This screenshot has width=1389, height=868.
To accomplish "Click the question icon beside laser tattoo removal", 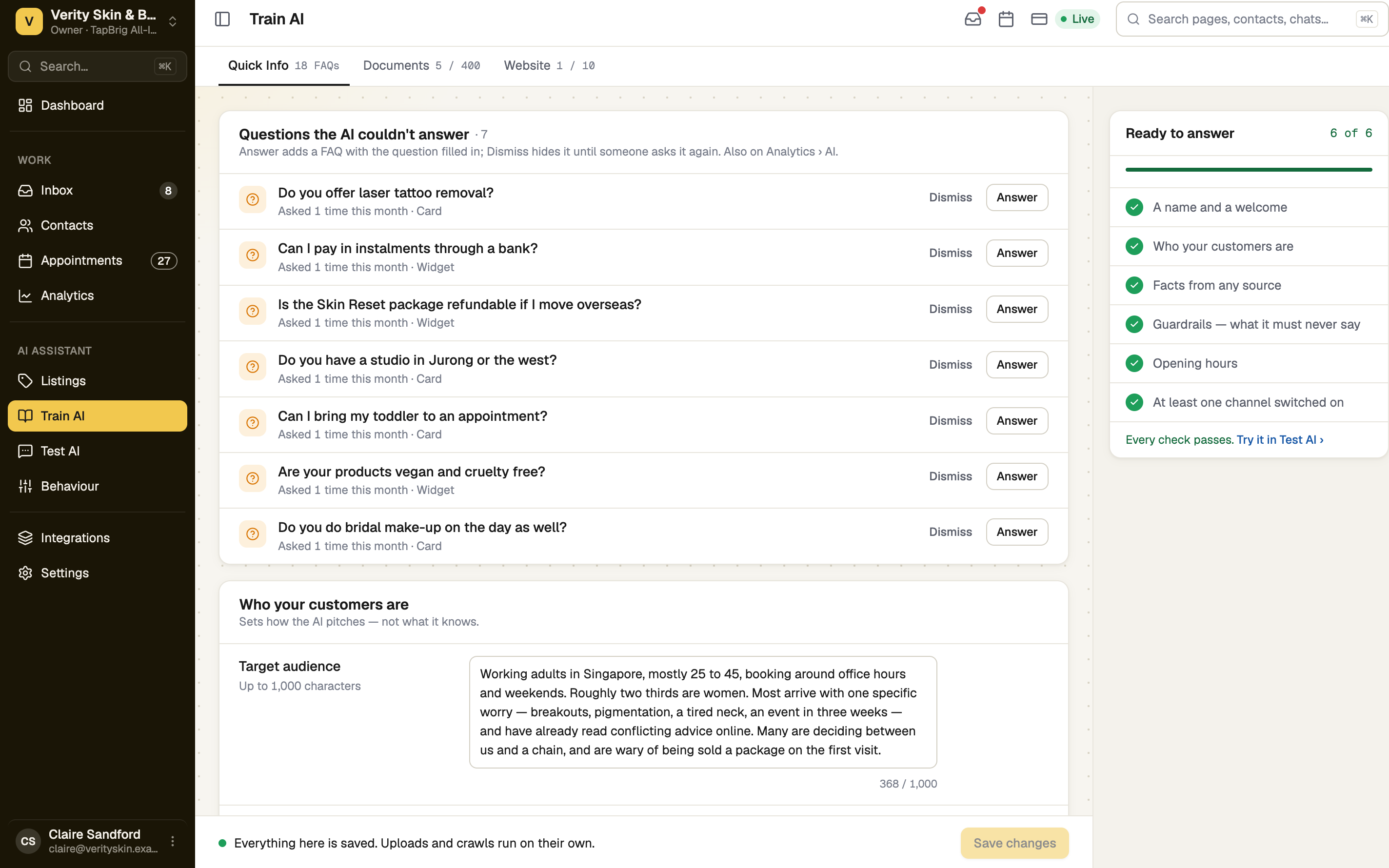I will (x=253, y=199).
